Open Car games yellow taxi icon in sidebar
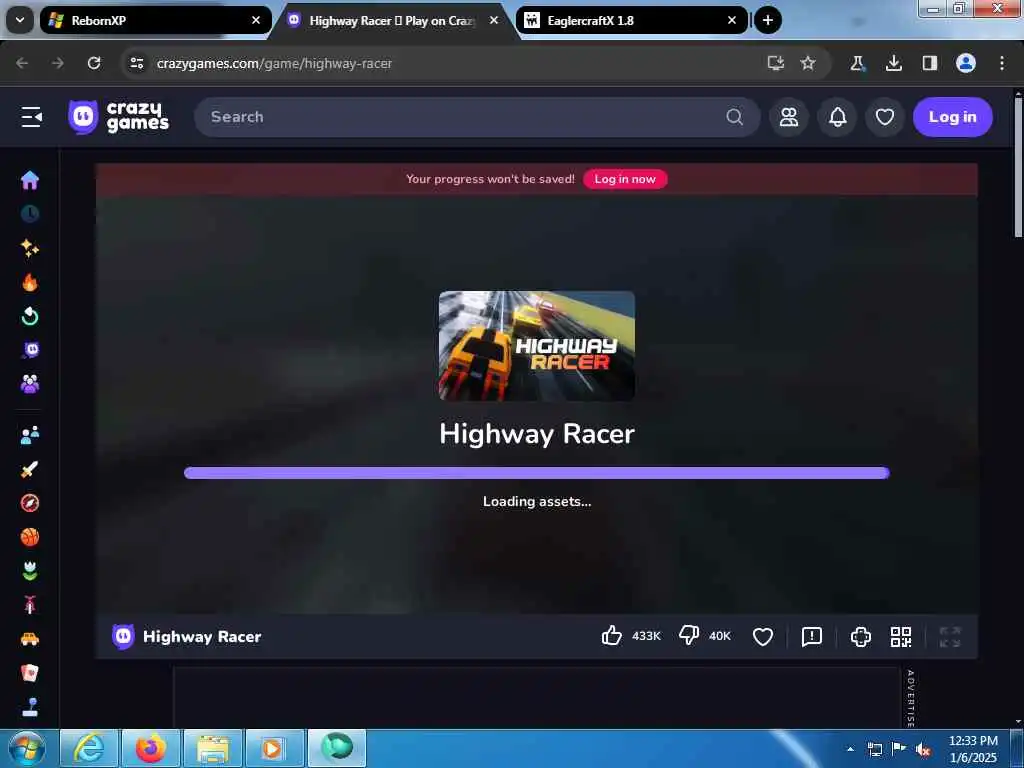1024x768 pixels. [29, 639]
